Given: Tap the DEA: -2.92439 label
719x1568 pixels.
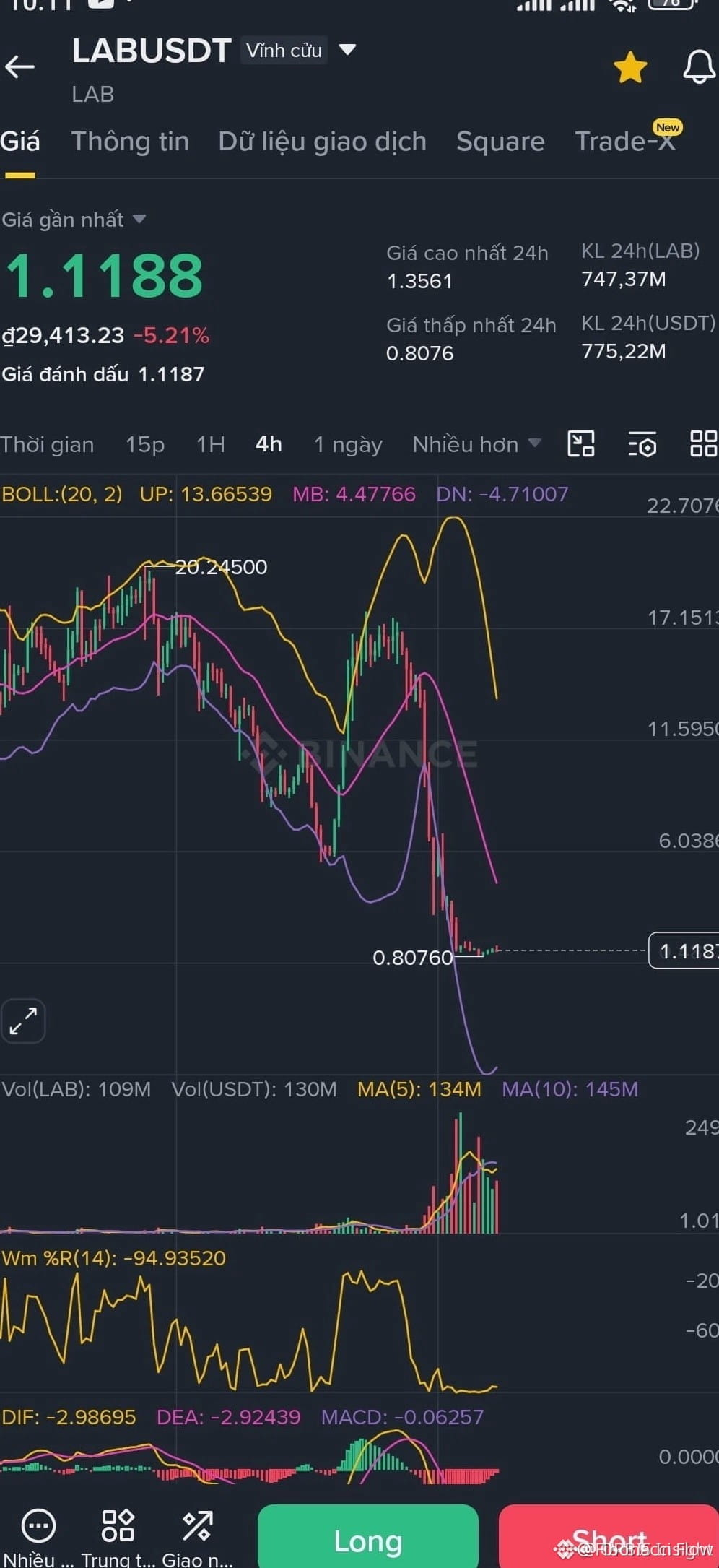Looking at the screenshot, I should coord(229,1417).
